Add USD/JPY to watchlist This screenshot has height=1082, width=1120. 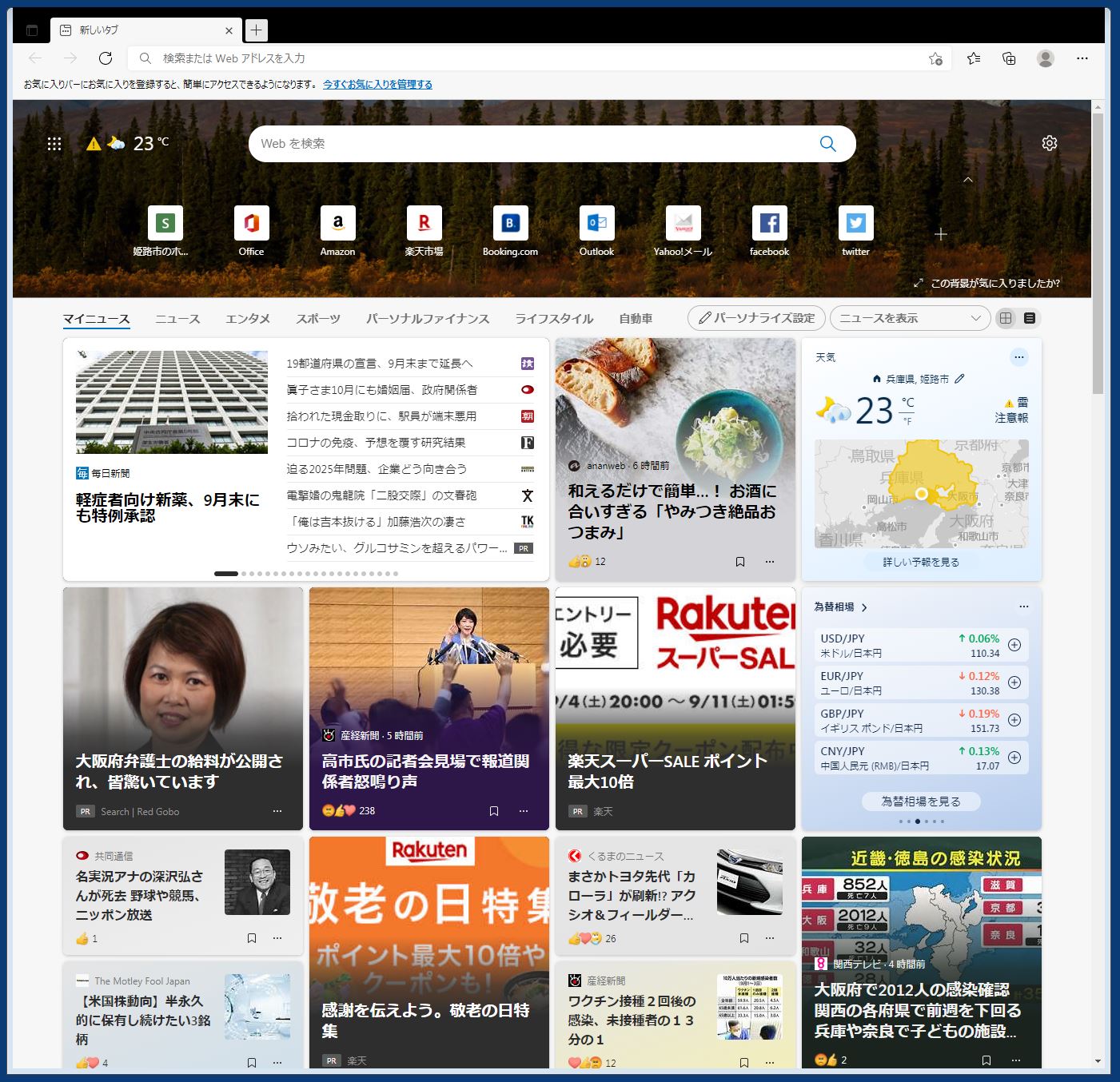[x=1014, y=645]
